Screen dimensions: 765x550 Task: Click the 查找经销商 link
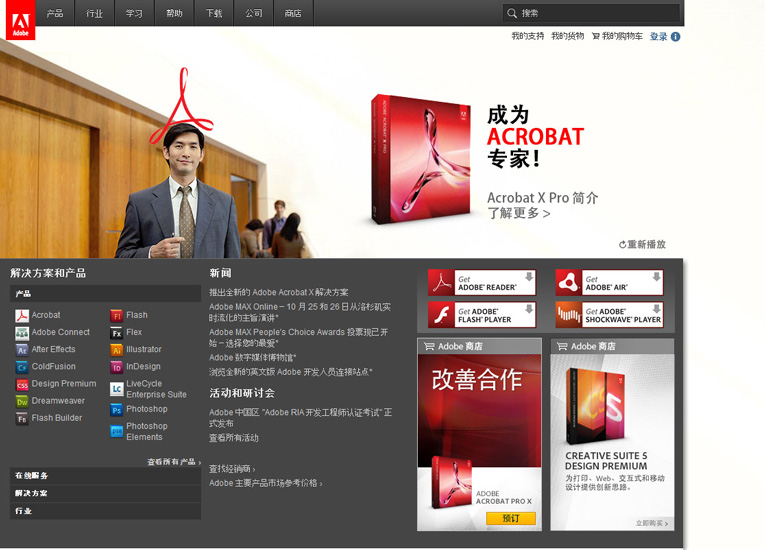(x=232, y=469)
